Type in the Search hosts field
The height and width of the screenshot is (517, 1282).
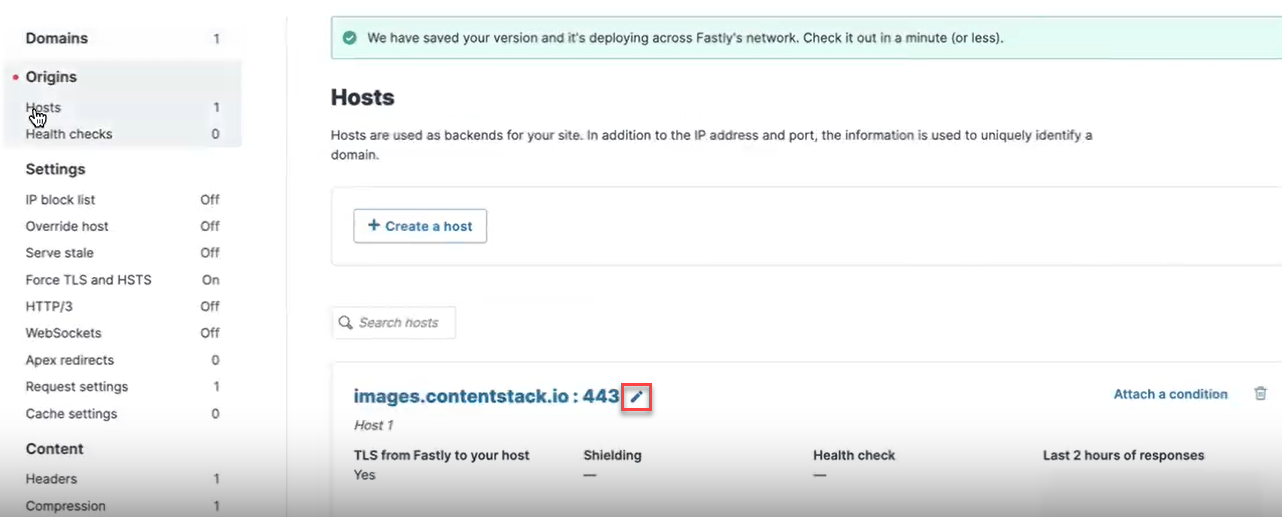(400, 323)
